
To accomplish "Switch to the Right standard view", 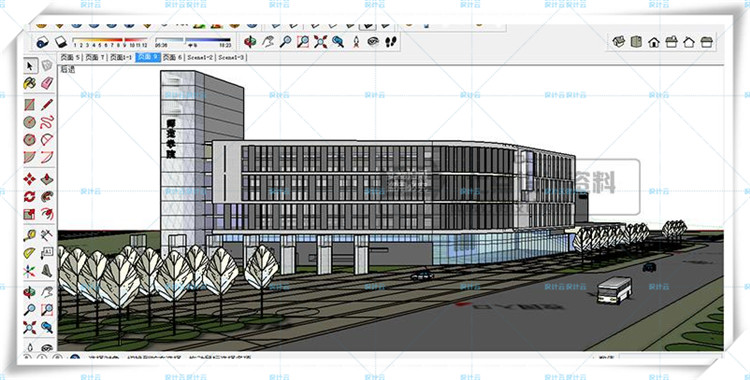I will (672, 42).
